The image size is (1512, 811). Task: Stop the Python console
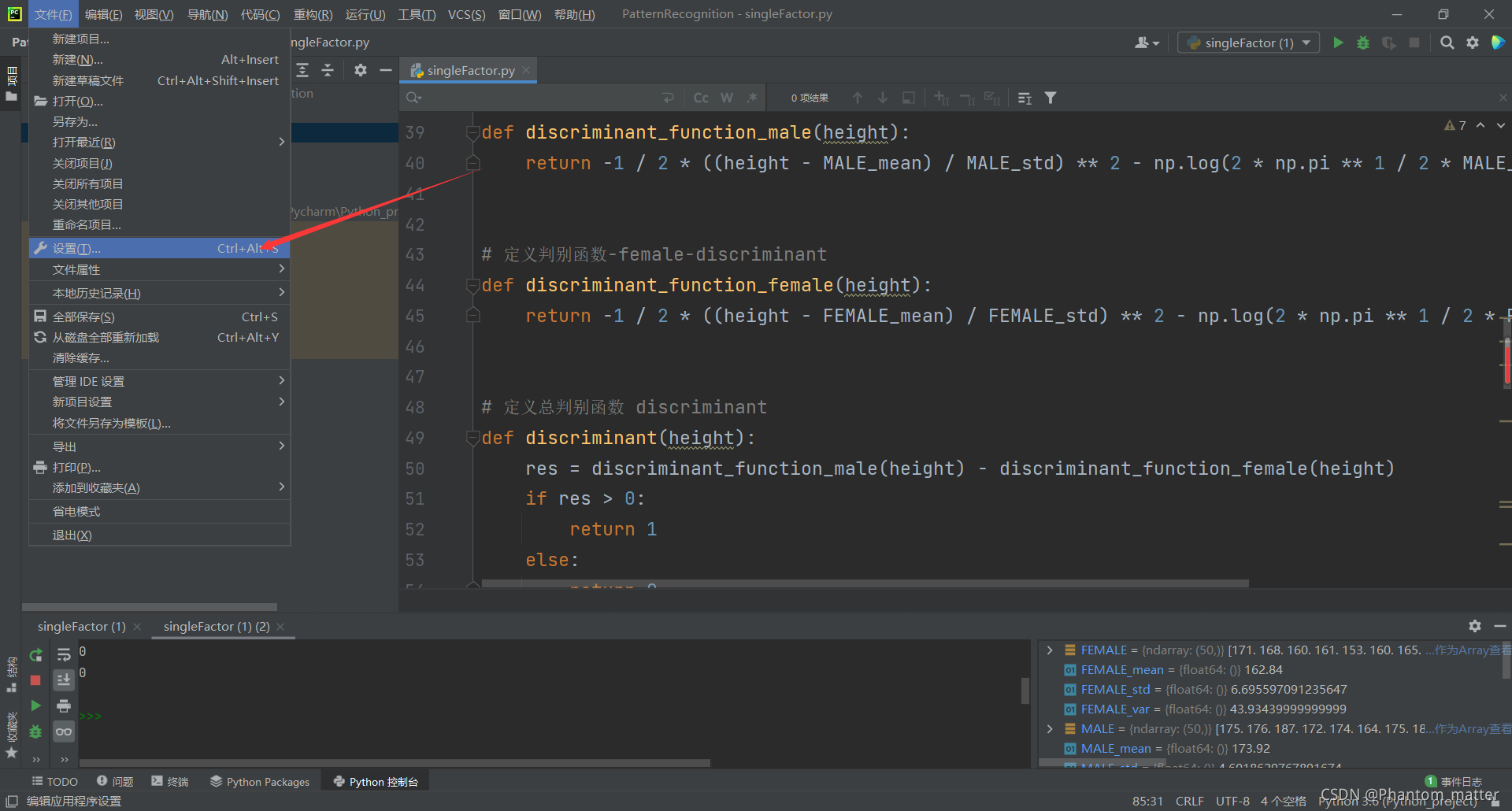point(35,680)
